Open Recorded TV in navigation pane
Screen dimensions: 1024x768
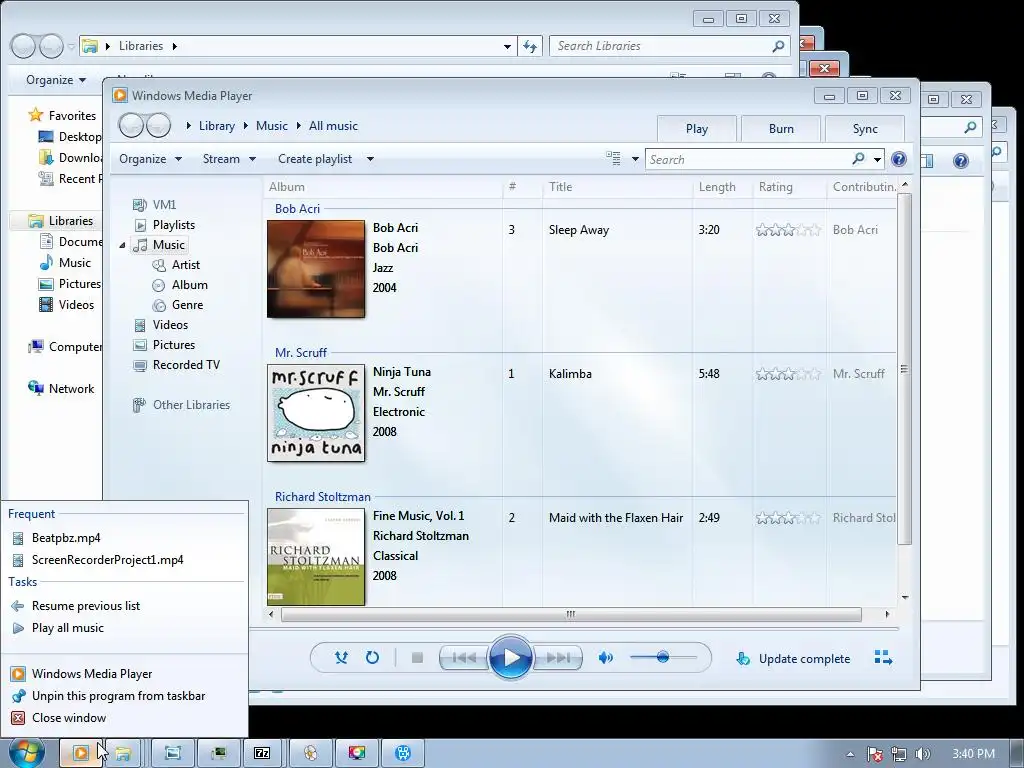(x=186, y=365)
